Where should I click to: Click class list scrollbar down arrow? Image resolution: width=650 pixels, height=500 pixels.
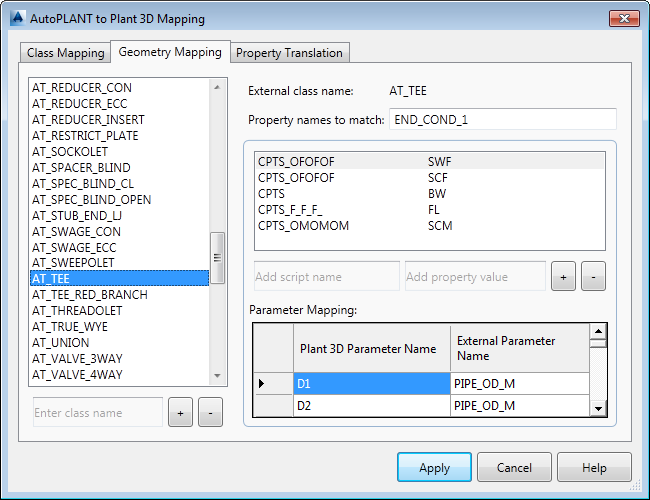pyautogui.click(x=217, y=376)
